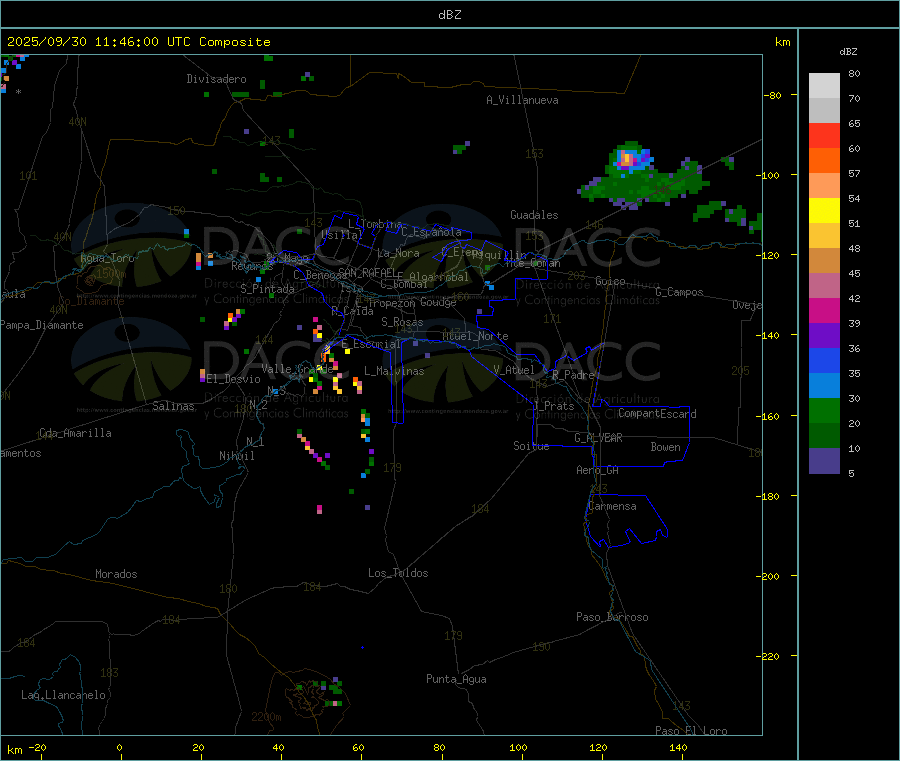Click the 'dBZ' label above the color legend
Viewport: 900px width, 761px height.
pos(848,52)
